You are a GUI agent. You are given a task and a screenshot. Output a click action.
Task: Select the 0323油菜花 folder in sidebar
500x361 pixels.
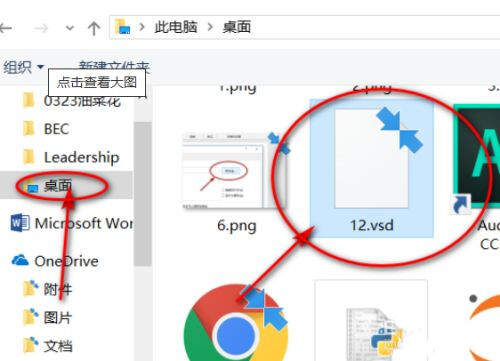point(82,101)
